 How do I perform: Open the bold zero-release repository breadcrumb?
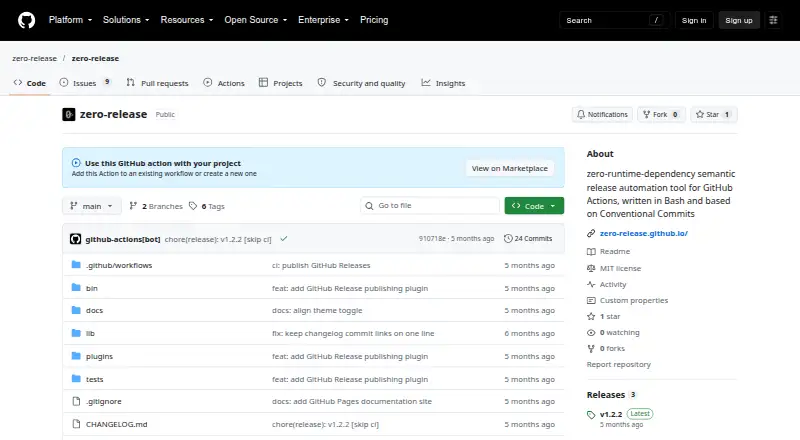95,58
